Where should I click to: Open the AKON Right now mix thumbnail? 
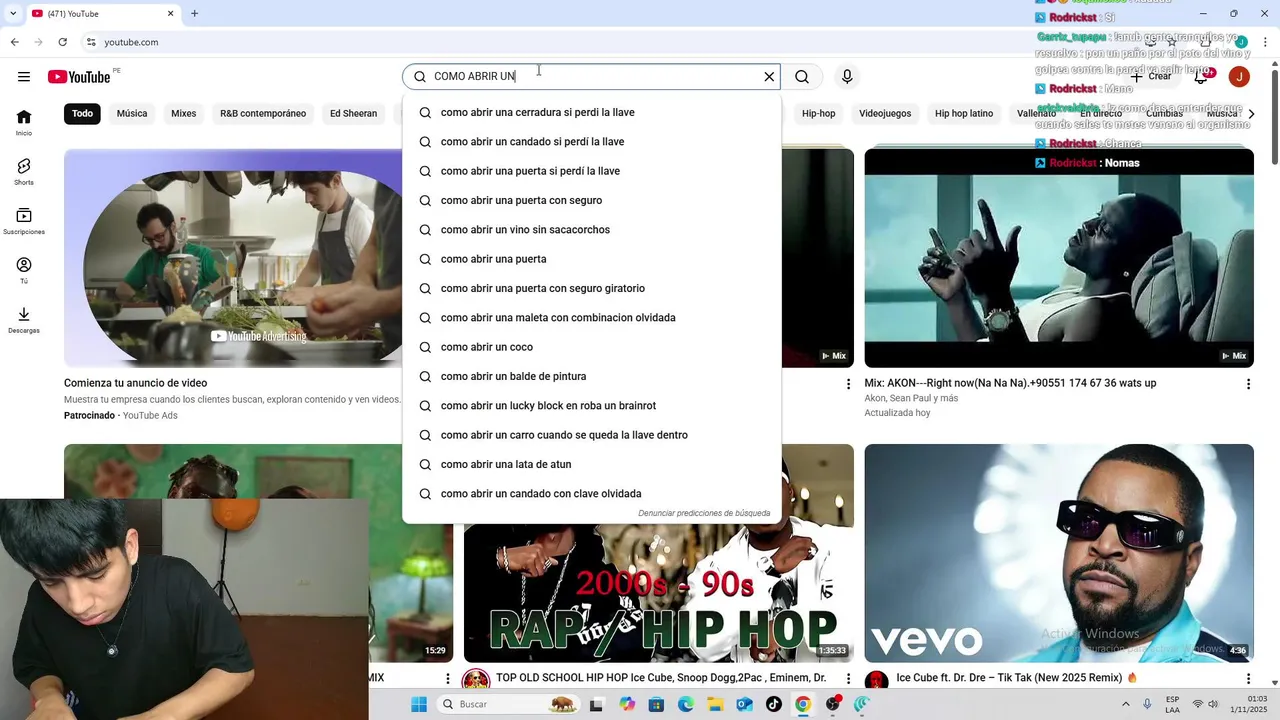(1059, 258)
